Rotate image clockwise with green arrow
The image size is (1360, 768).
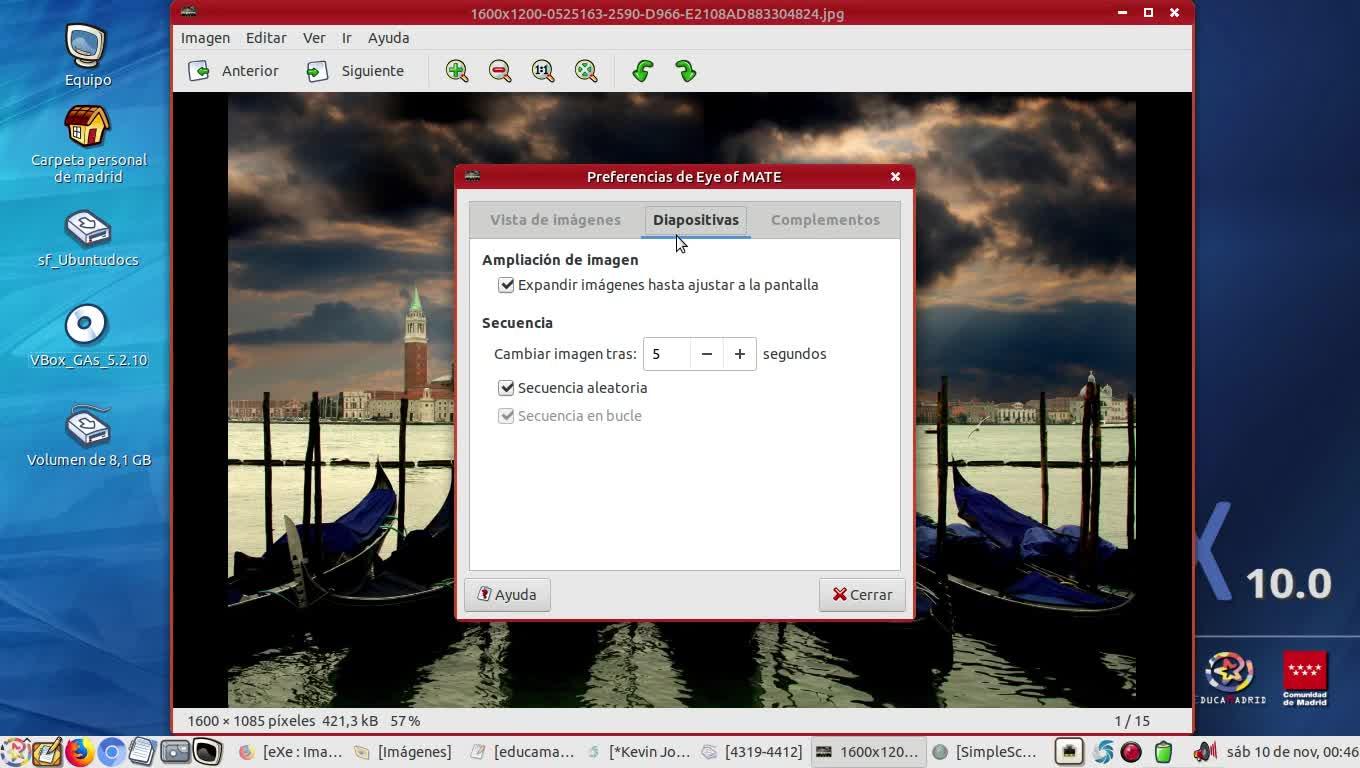tap(686, 71)
